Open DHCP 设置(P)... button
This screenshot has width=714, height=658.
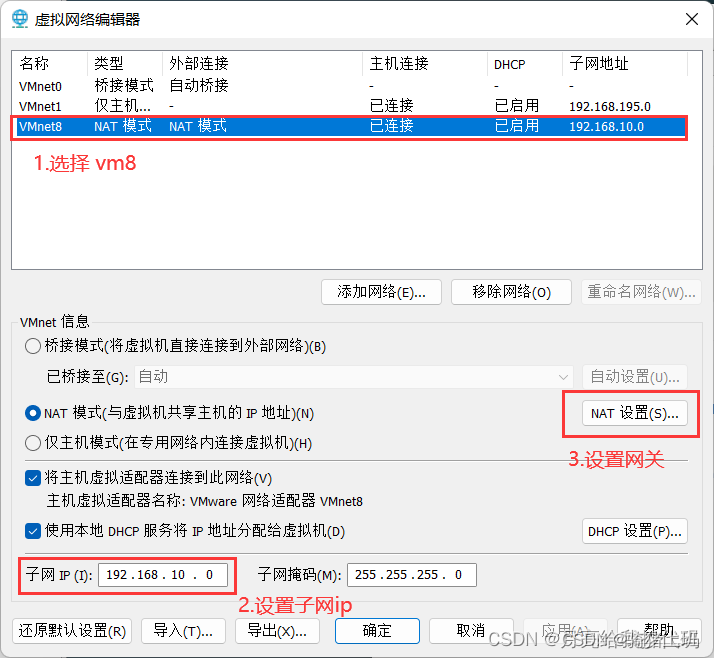coord(635,531)
